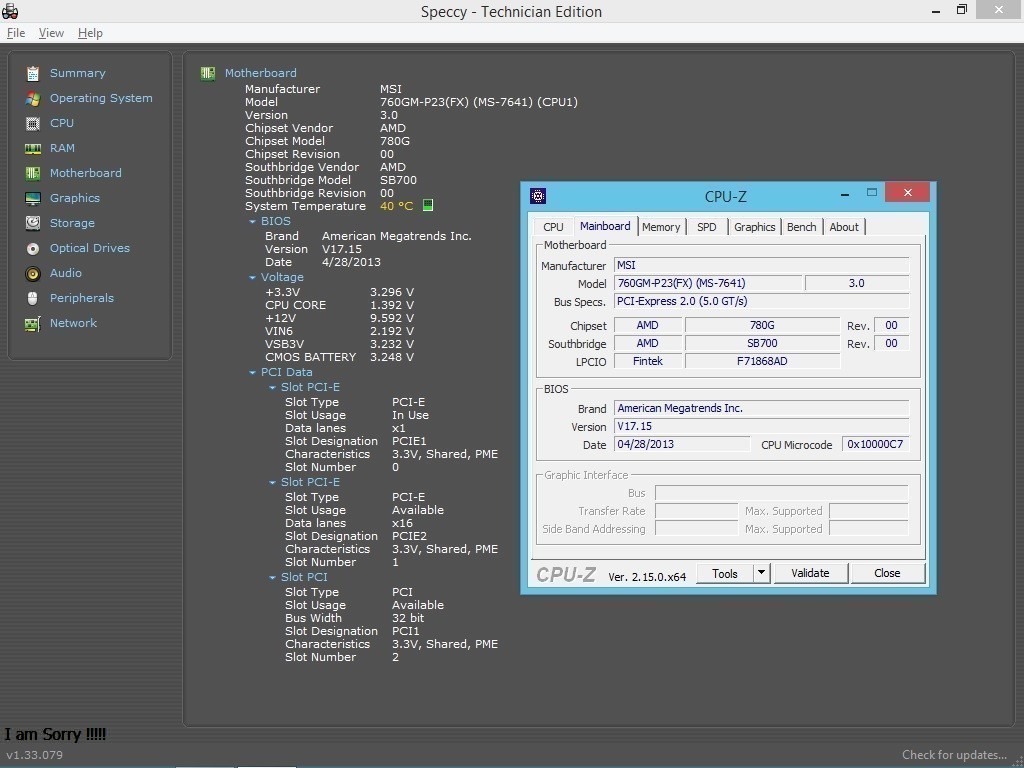
Task: Click CPU-Z Southbridge model field SB700
Action: point(762,343)
